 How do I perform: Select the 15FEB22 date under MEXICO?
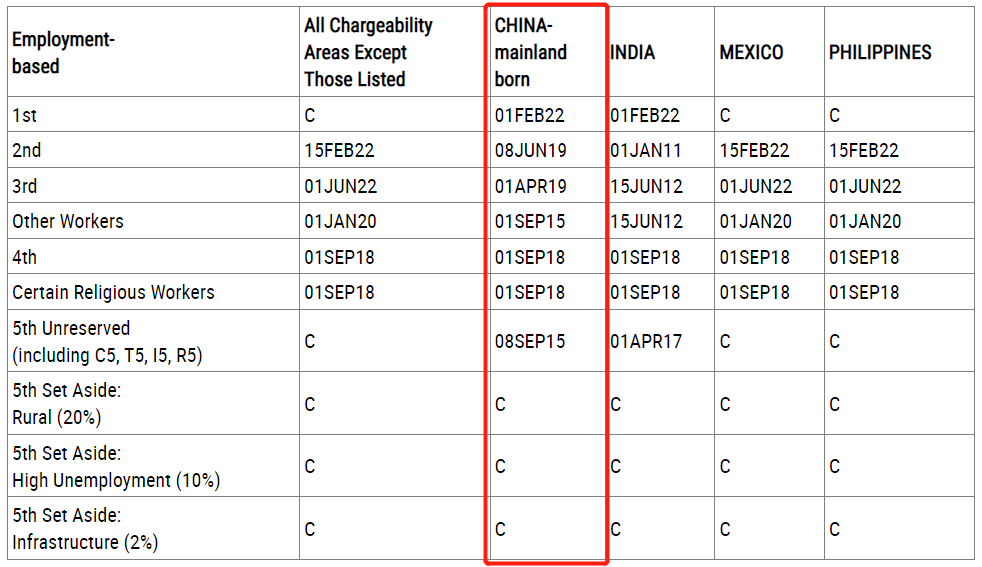(x=754, y=150)
